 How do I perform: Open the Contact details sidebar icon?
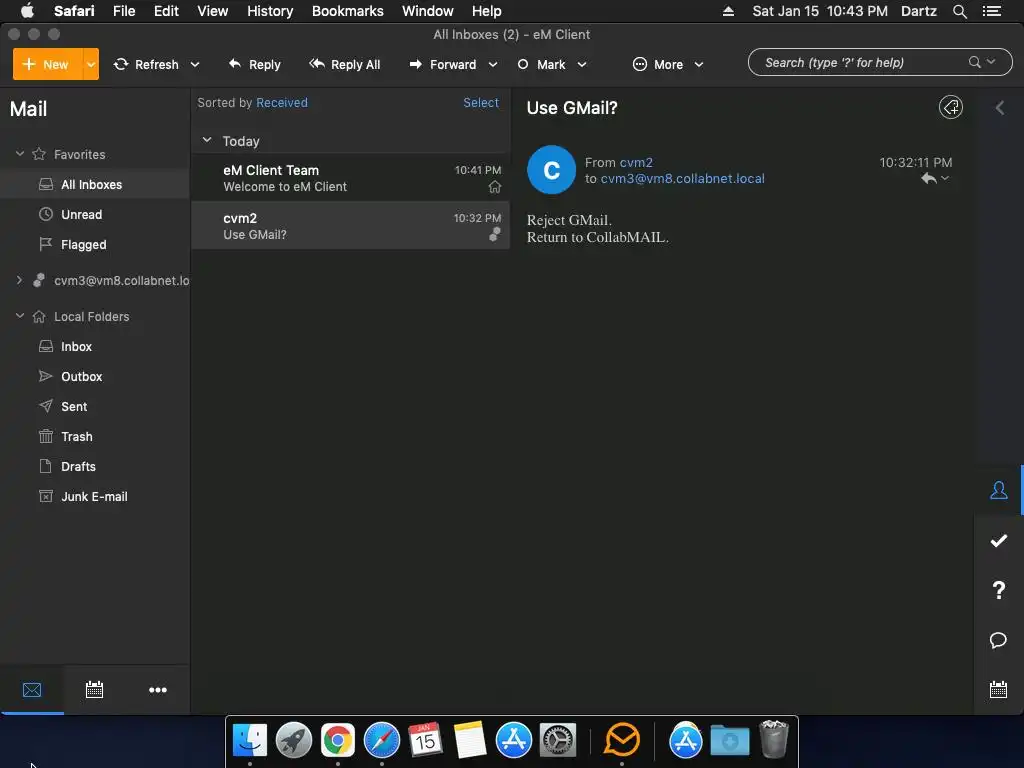click(999, 490)
